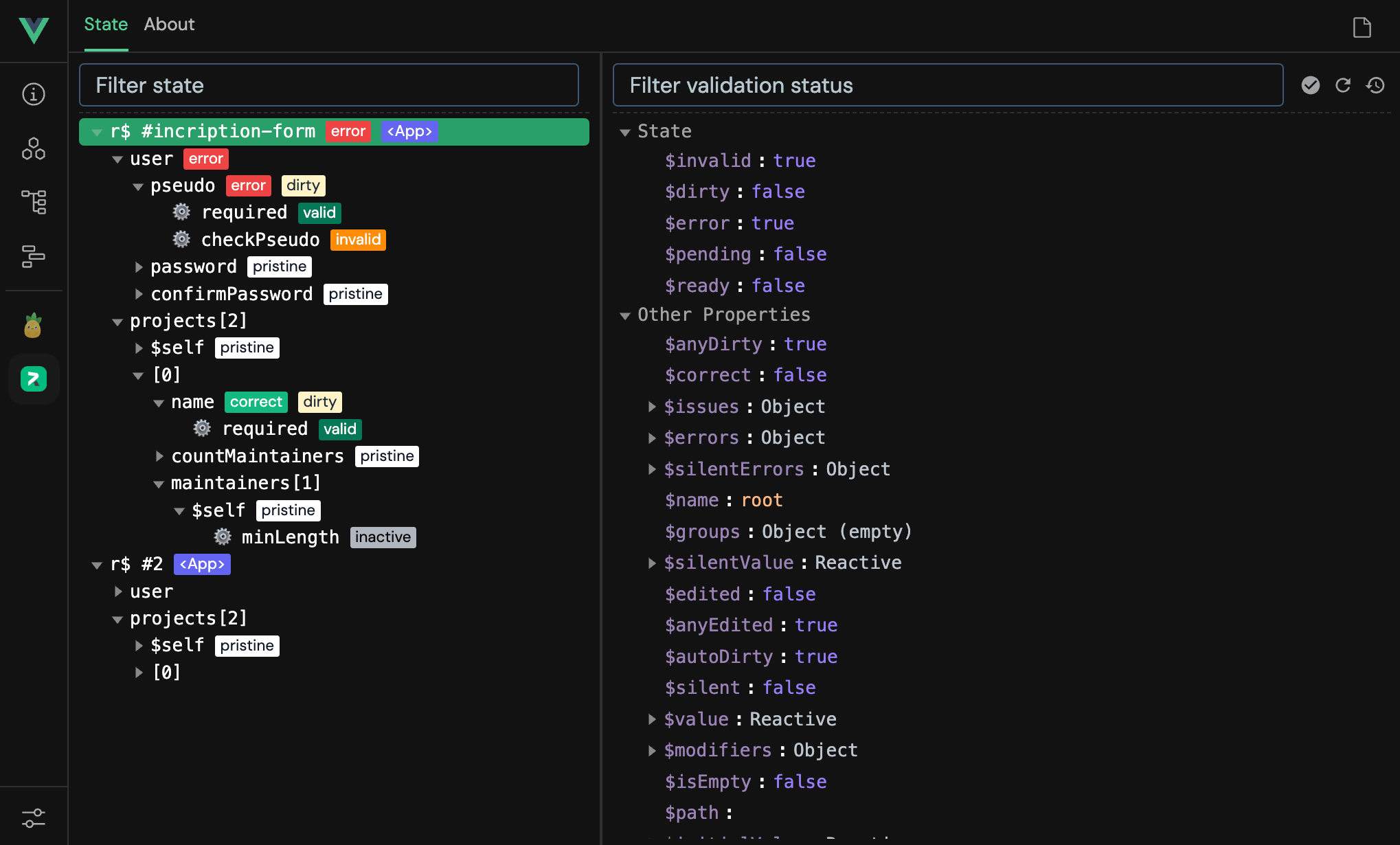Open history with clock-arrow icon
This screenshot has height=845, width=1400.
[x=1376, y=85]
